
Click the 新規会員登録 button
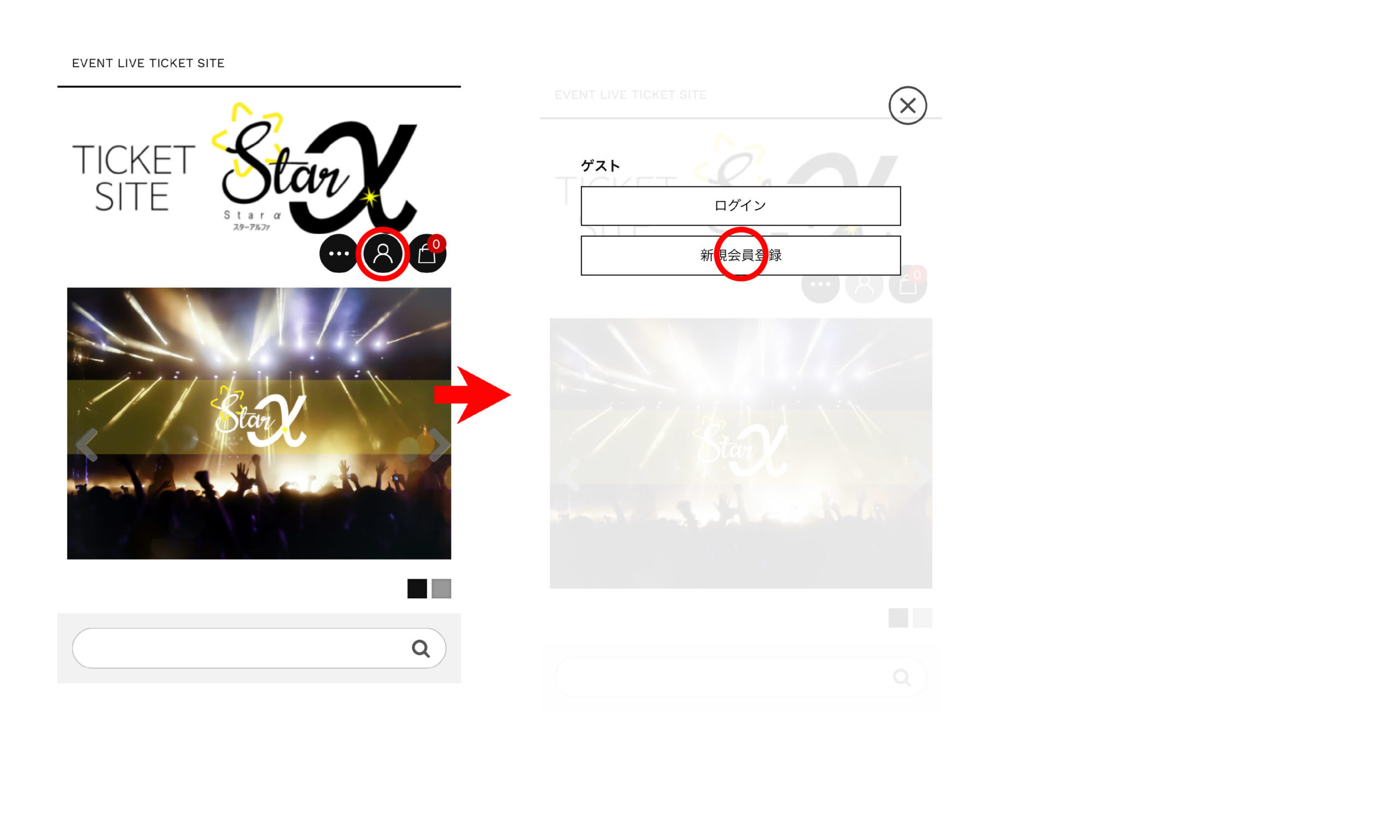pos(740,255)
